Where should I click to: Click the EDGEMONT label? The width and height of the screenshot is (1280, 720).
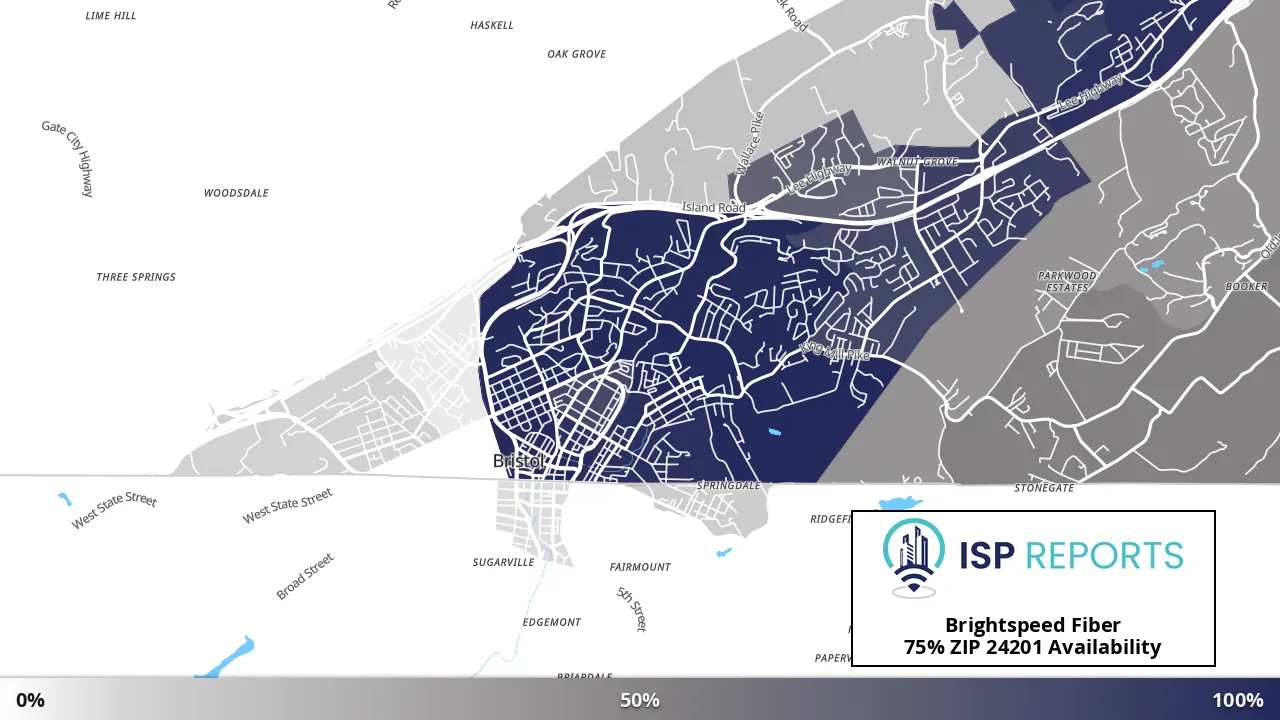click(x=552, y=622)
